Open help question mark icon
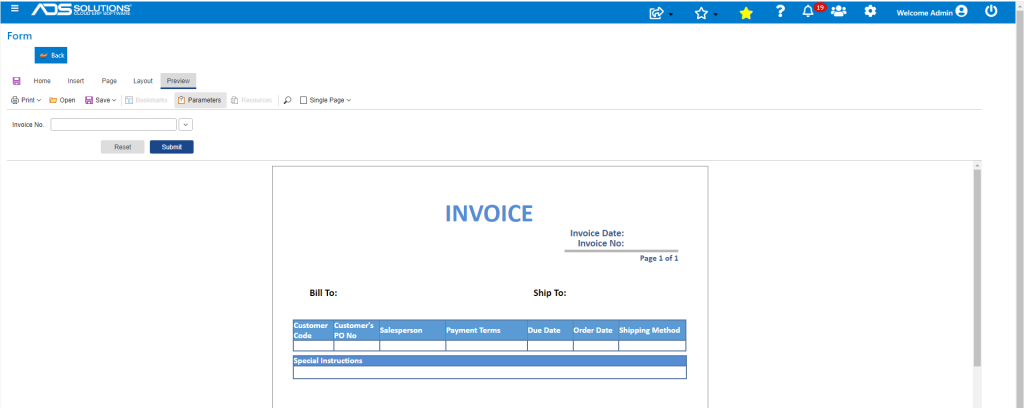This screenshot has height=408, width=1024. coord(780,11)
